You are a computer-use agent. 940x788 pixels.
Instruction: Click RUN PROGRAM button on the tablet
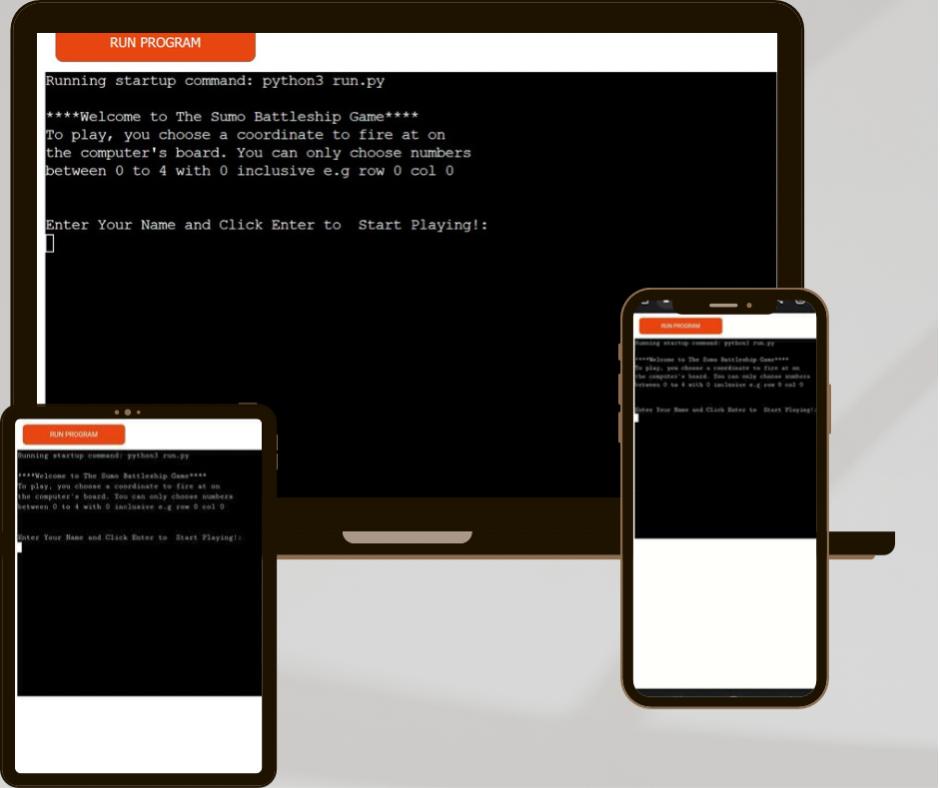[74, 434]
